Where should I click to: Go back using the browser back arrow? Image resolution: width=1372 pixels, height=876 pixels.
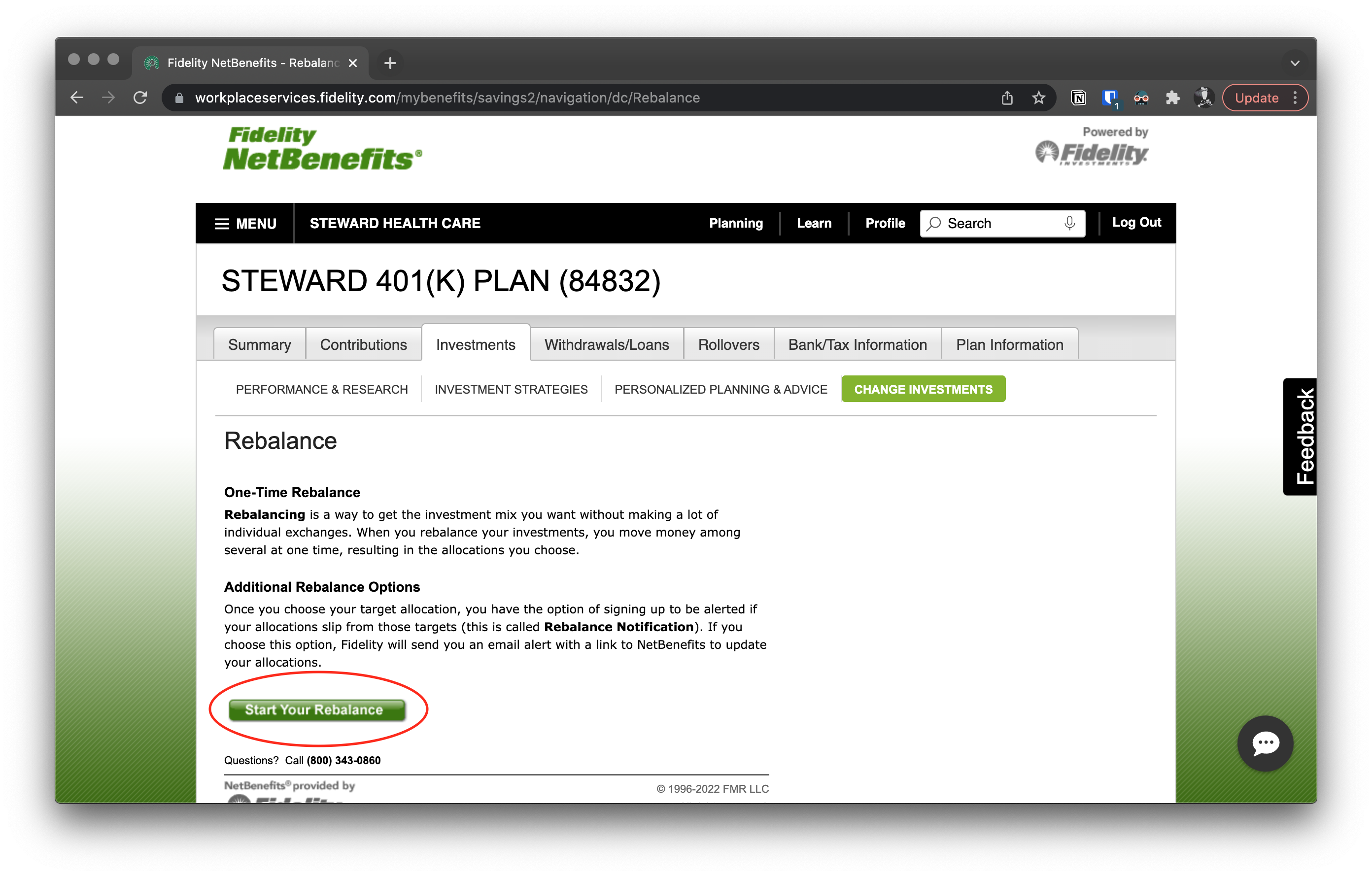tap(77, 98)
